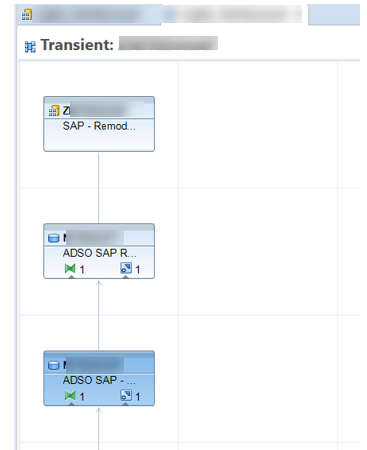Switch to the second blurred editor tab
Image resolution: width=367 pixels, height=450 pixels.
[233, 15]
